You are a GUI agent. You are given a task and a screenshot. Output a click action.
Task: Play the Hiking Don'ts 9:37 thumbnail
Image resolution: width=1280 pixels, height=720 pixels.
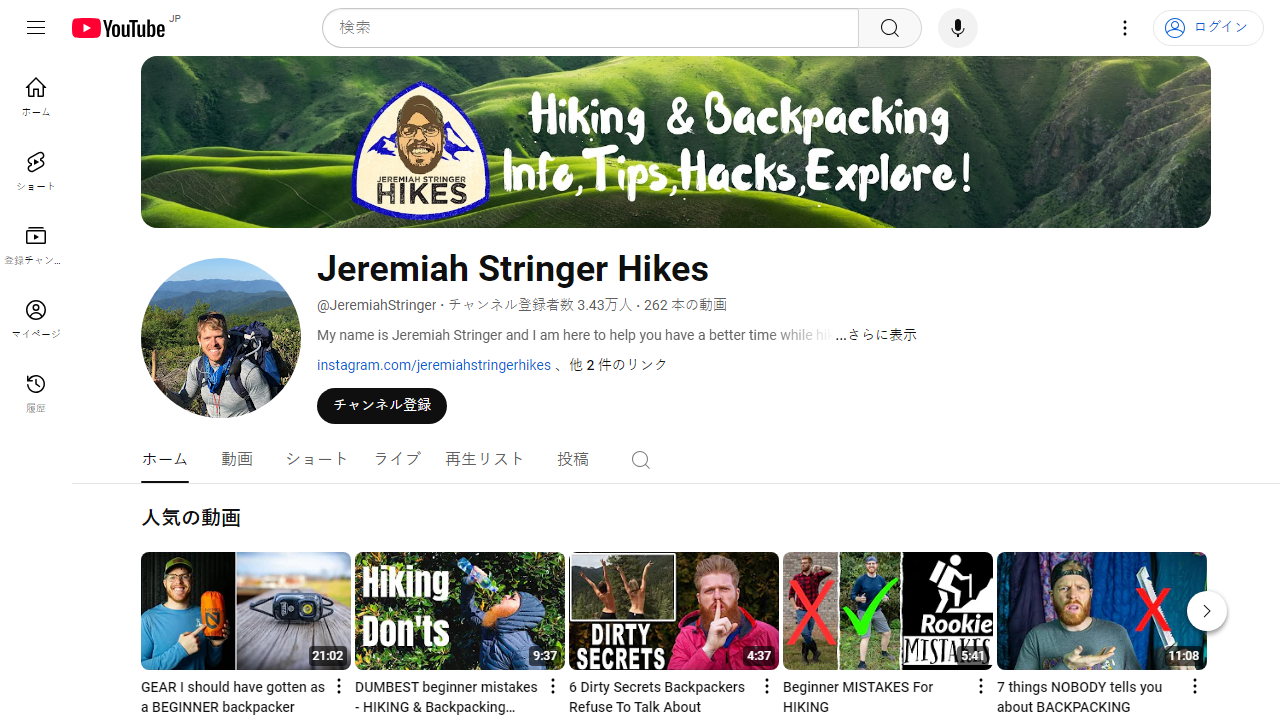pyautogui.click(x=460, y=611)
